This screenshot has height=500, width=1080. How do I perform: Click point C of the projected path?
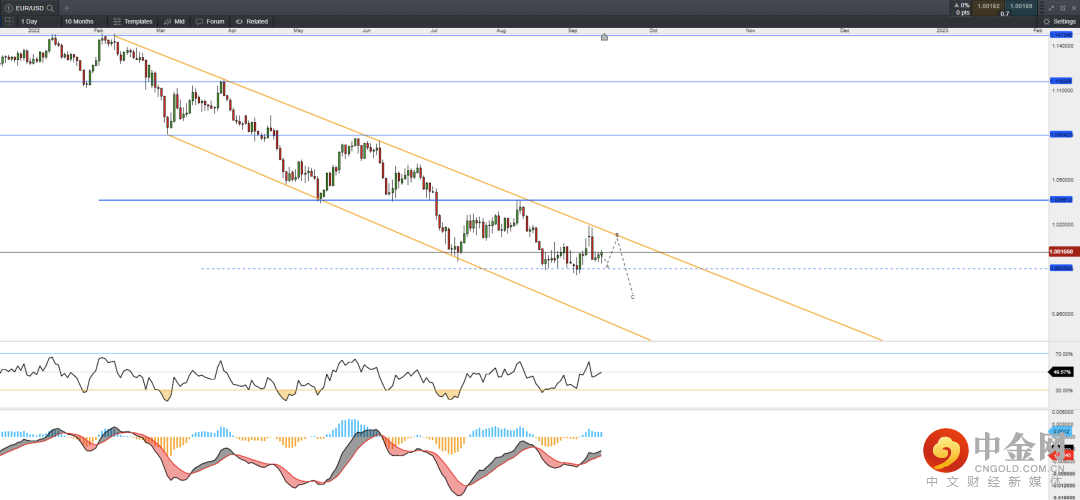[632, 297]
